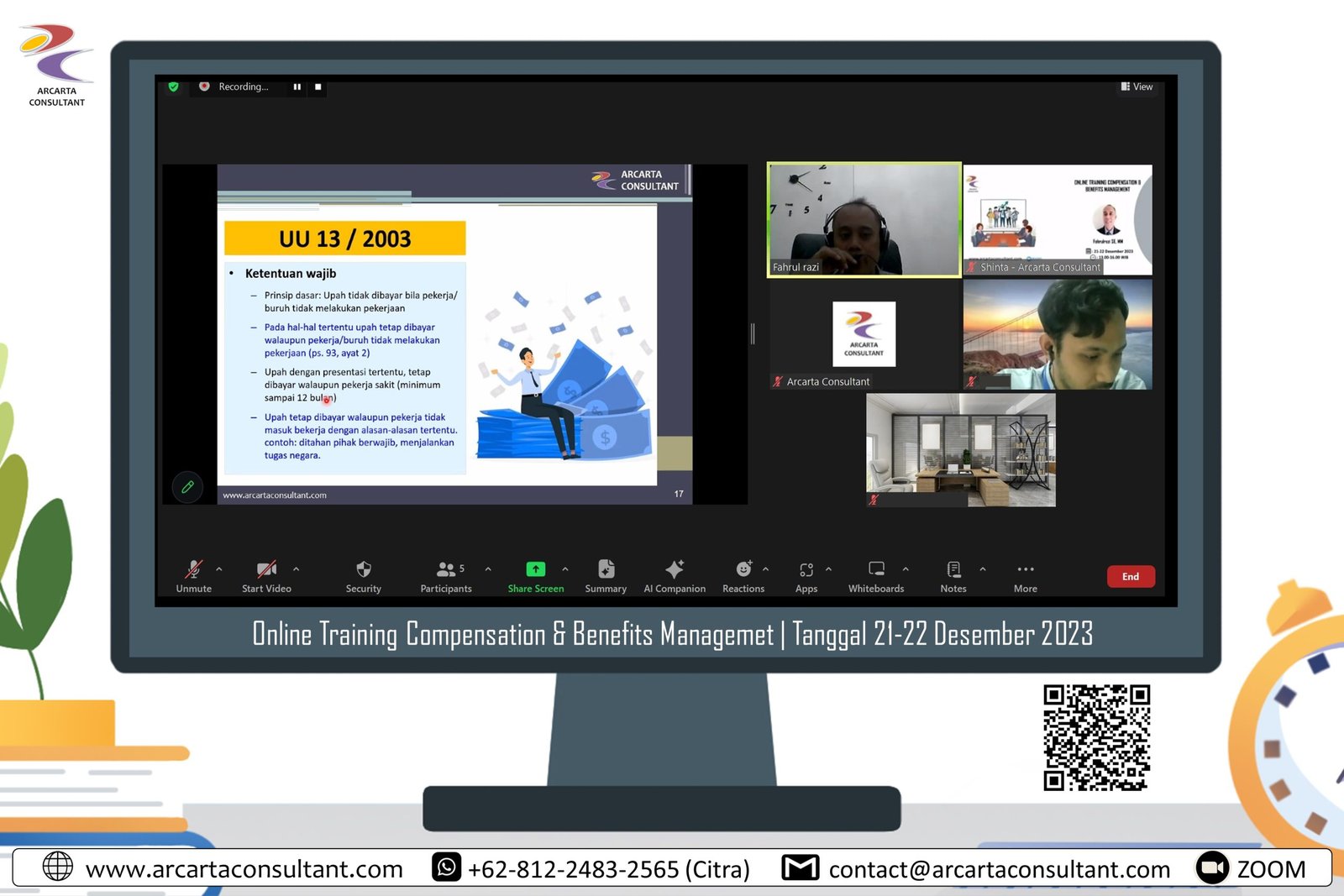
Task: Open the Security shield icon
Action: tap(363, 570)
